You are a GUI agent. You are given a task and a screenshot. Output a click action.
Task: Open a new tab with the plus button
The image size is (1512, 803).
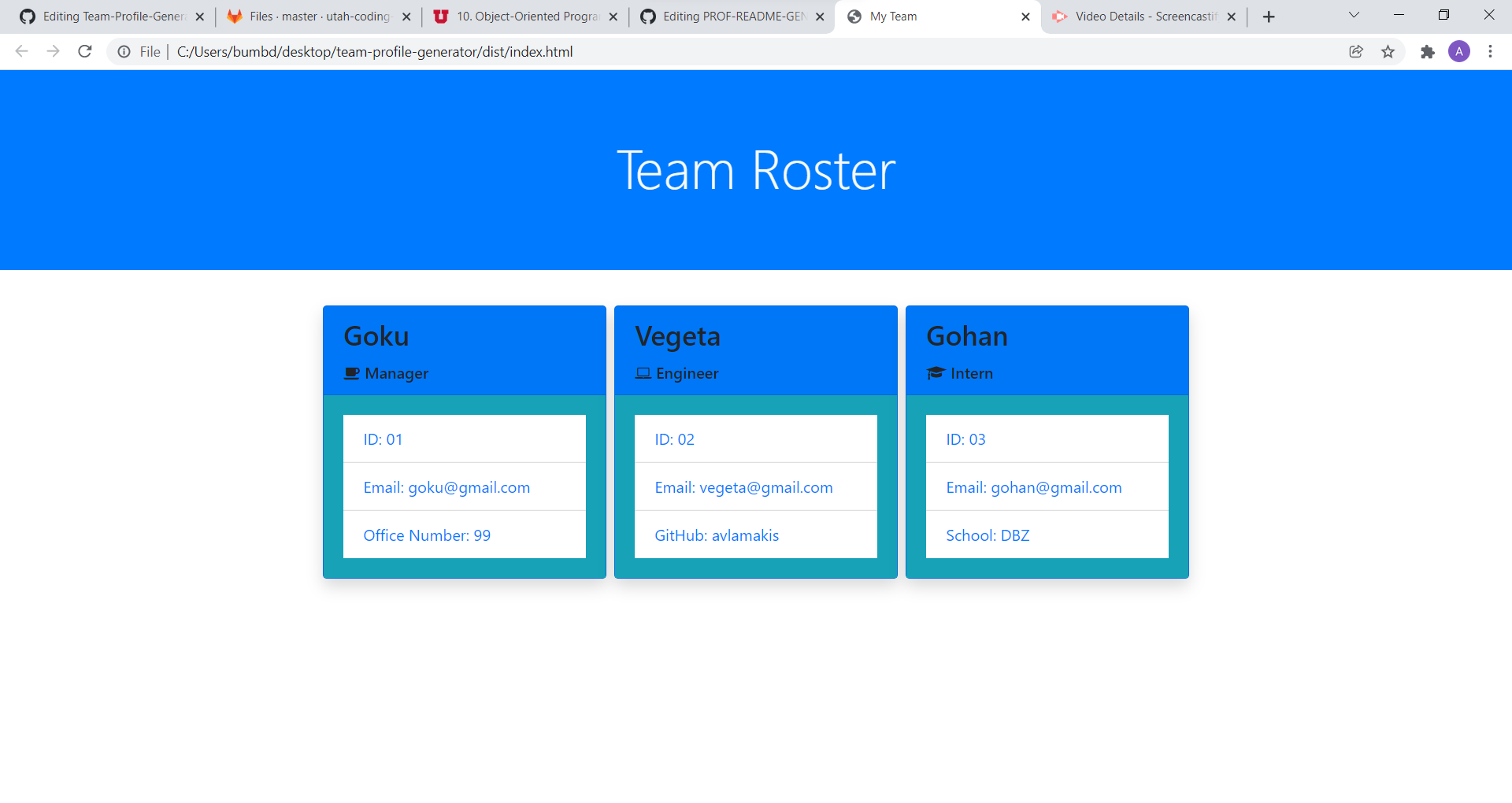point(1269,16)
